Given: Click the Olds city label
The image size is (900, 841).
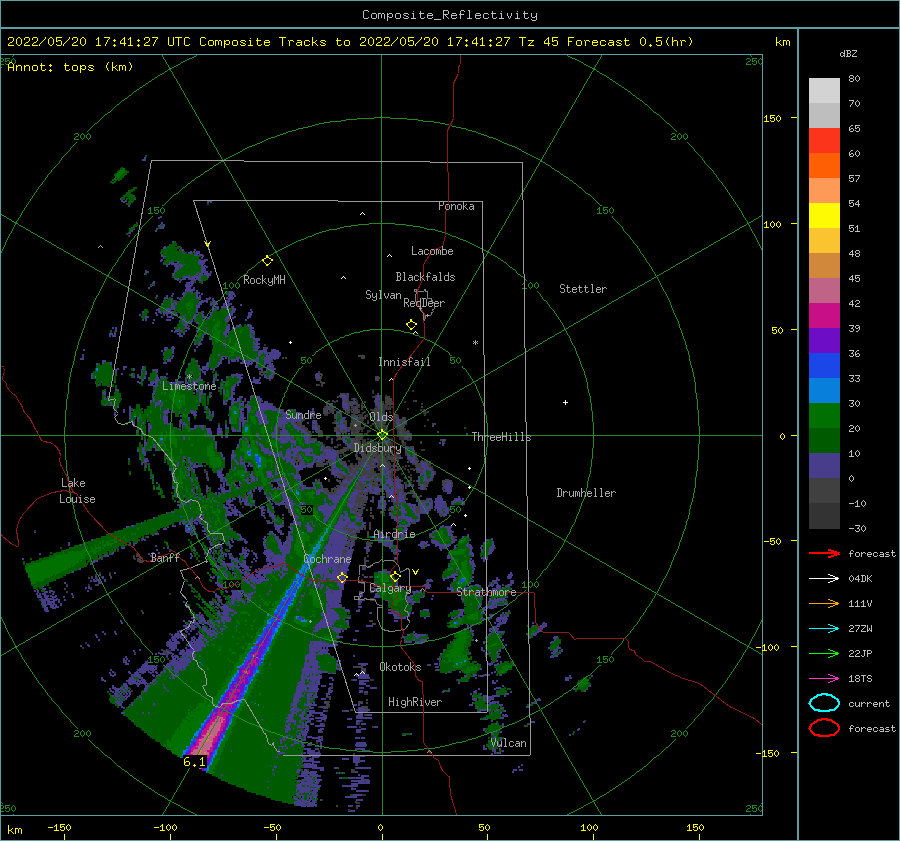Looking at the screenshot, I should 381,417.
